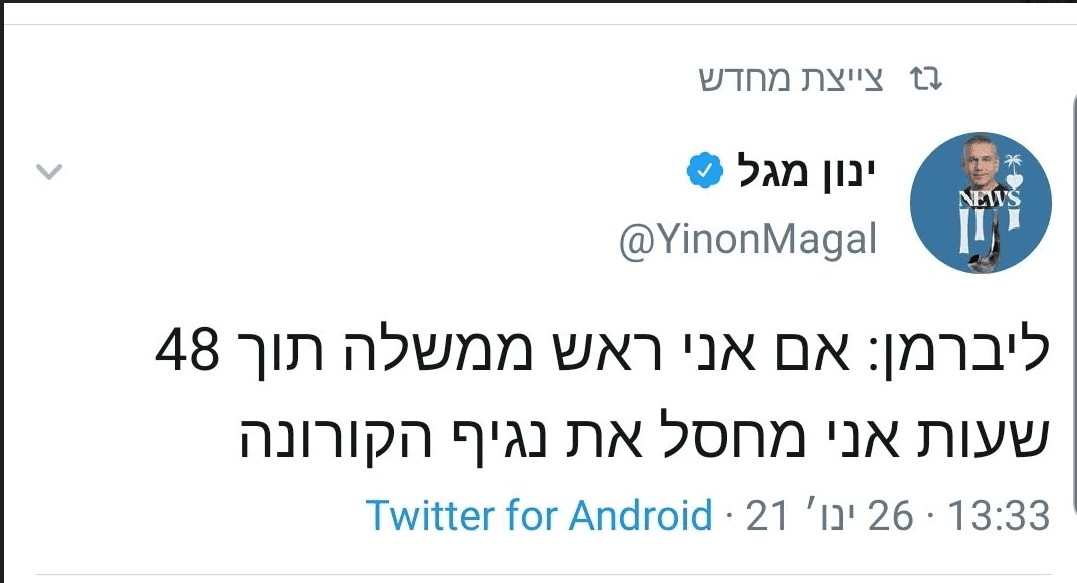Open Yinon Magal's profile picture

980,202
